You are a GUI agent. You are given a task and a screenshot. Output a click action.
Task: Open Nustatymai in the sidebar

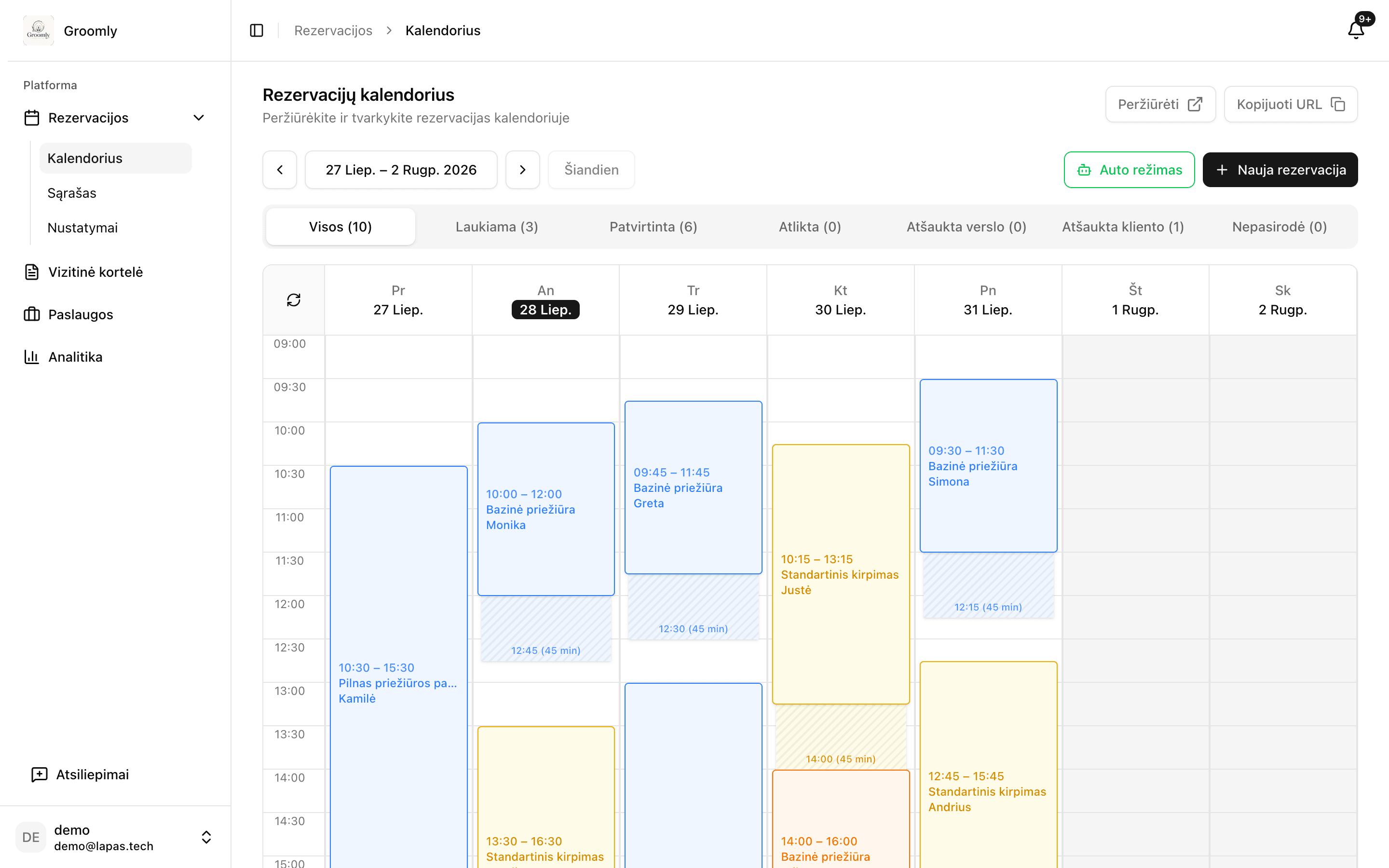(115, 228)
